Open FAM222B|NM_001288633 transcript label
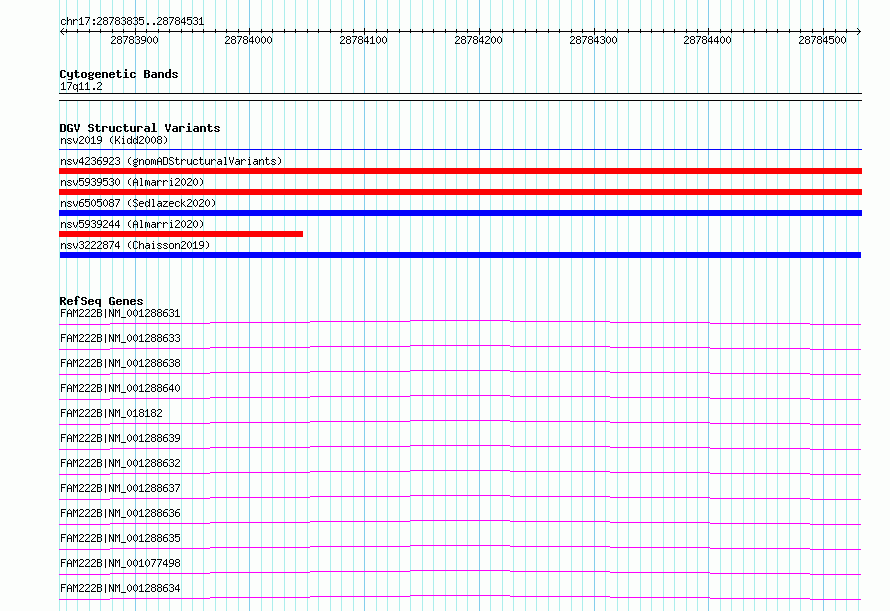Screen dimensions: 890x611 tap(120, 338)
